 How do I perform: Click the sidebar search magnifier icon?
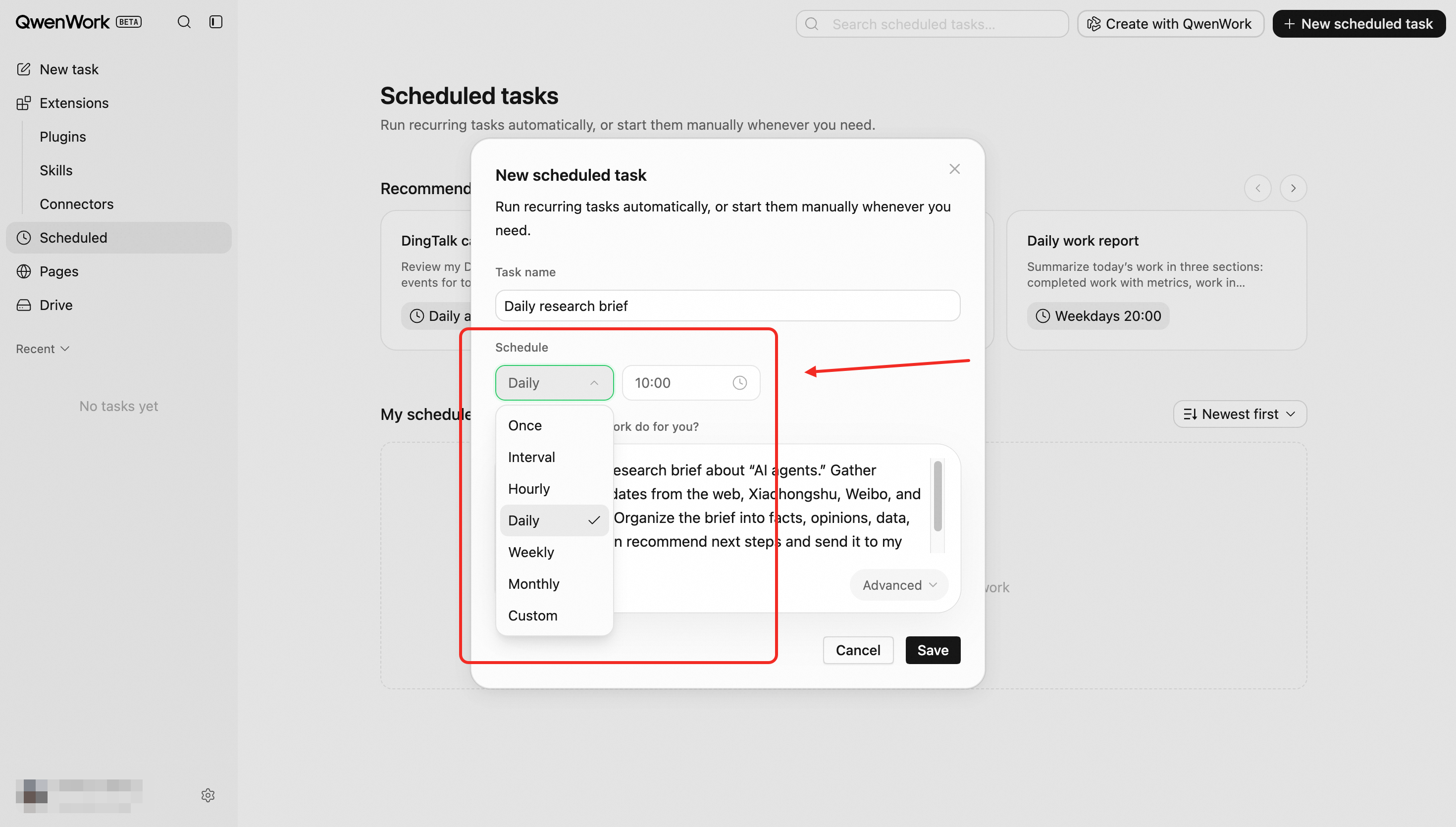184,22
